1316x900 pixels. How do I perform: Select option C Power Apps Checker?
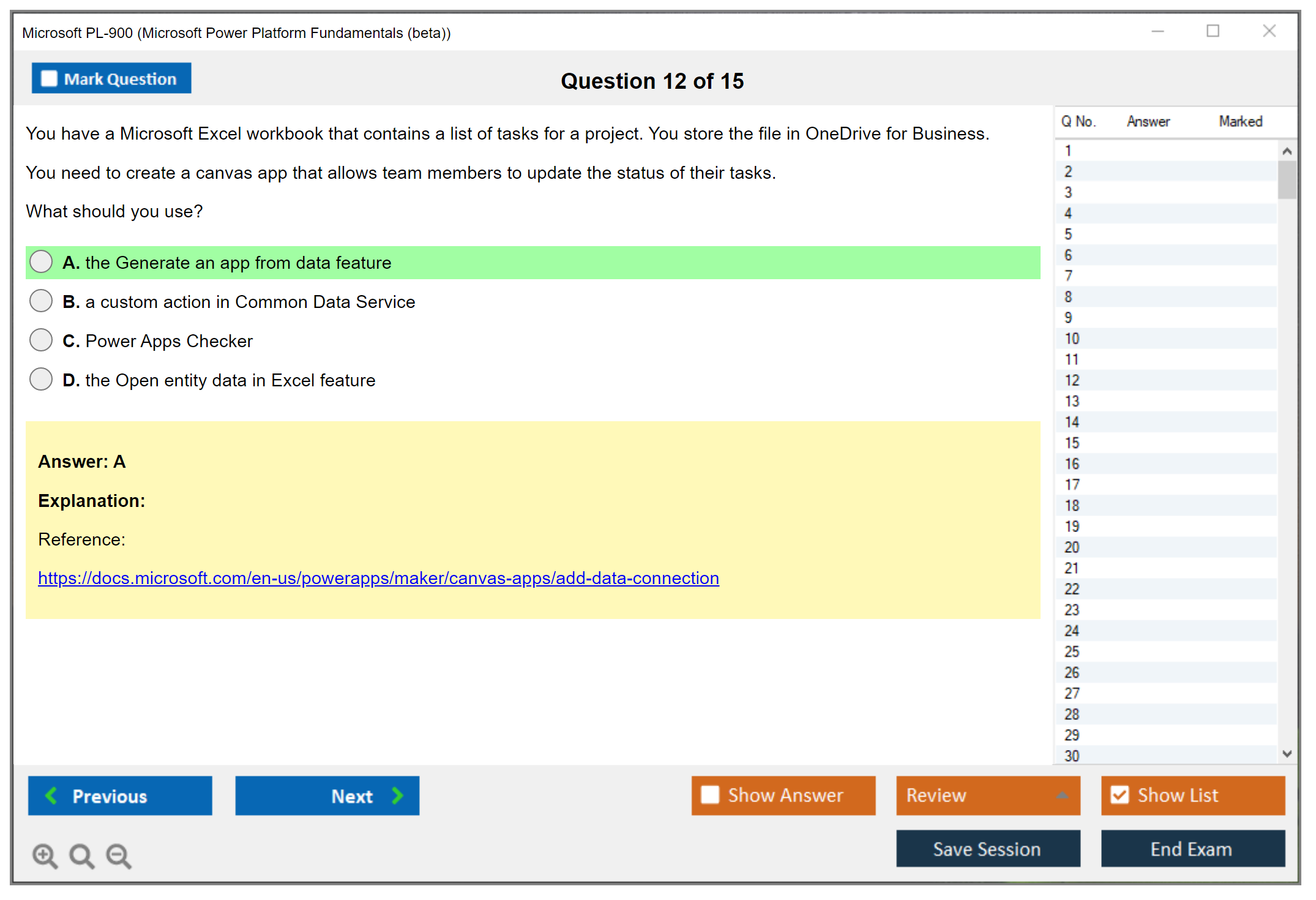point(41,340)
